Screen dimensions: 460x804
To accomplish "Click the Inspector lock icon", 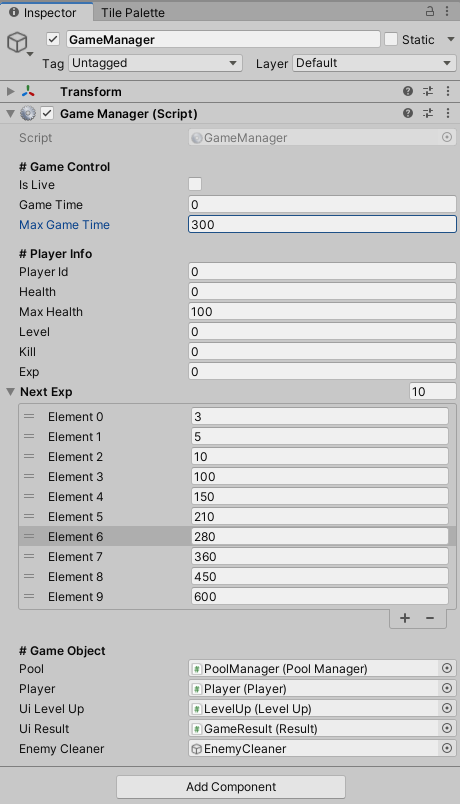I will [x=430, y=11].
